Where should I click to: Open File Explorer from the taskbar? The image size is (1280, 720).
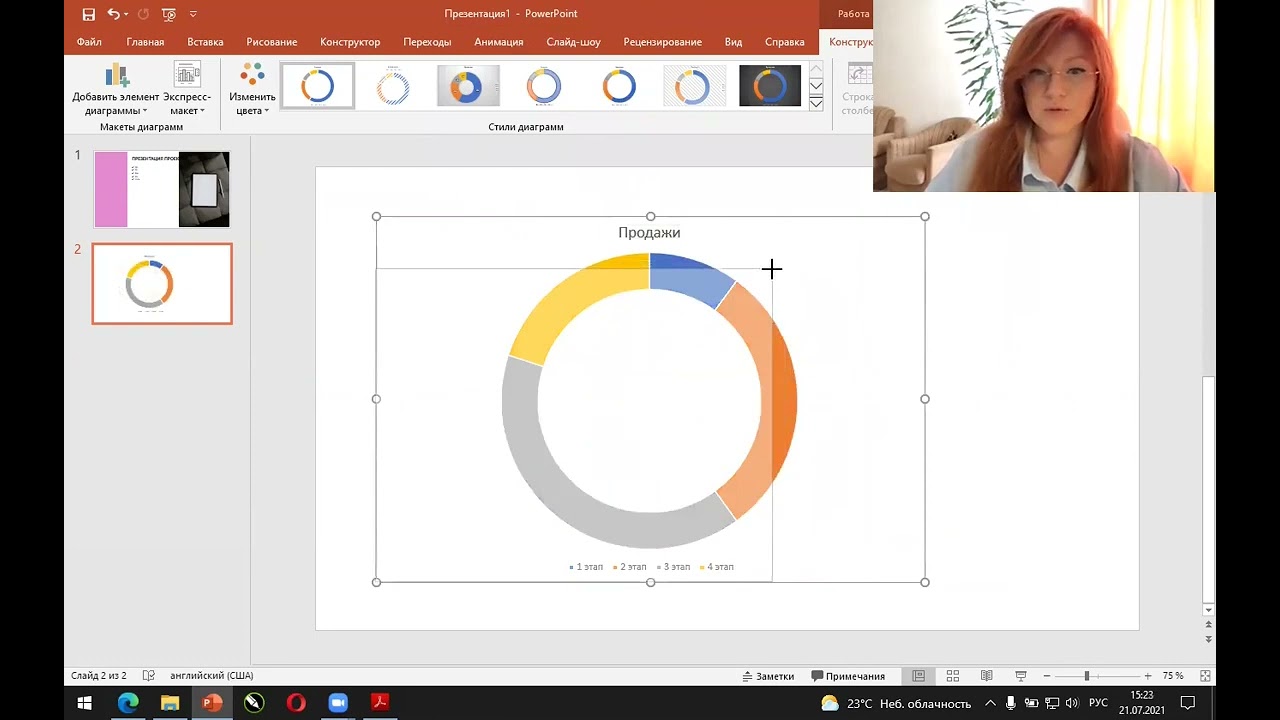pos(170,703)
